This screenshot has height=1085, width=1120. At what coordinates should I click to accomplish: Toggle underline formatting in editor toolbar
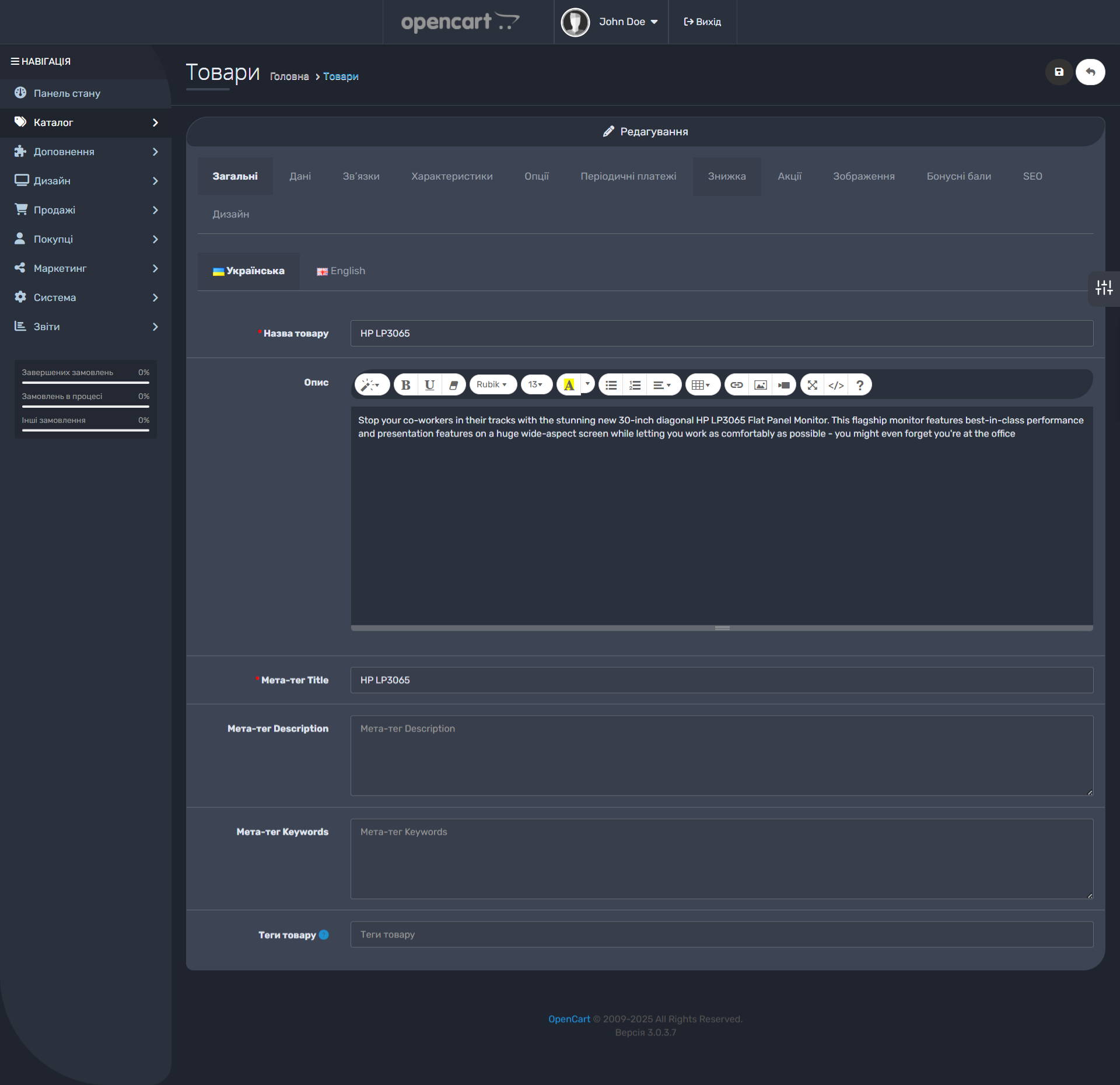click(x=430, y=385)
